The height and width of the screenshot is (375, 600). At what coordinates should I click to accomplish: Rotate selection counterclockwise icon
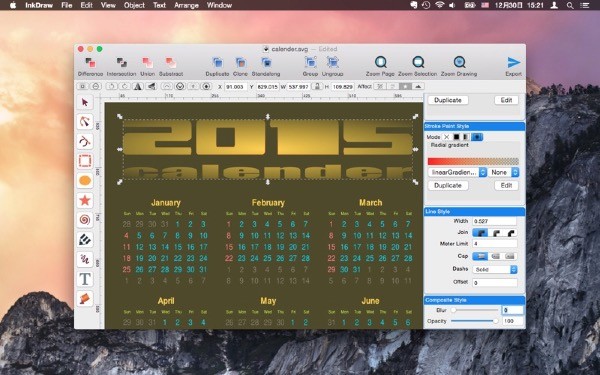[111, 86]
